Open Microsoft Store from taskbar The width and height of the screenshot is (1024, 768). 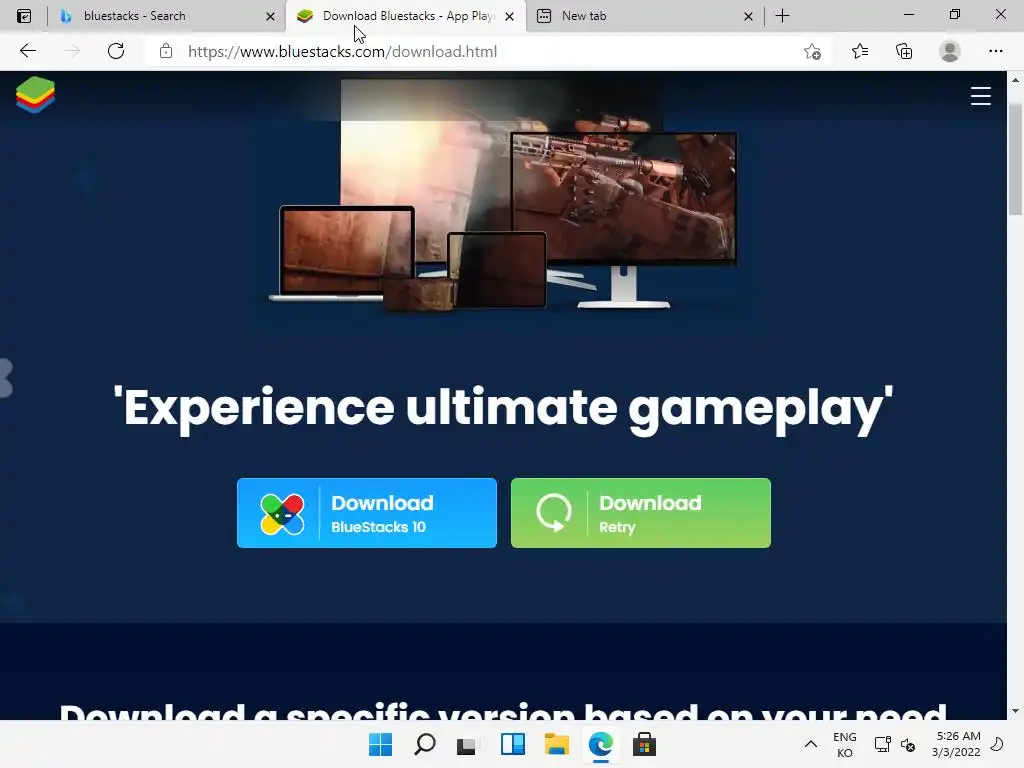(644, 744)
